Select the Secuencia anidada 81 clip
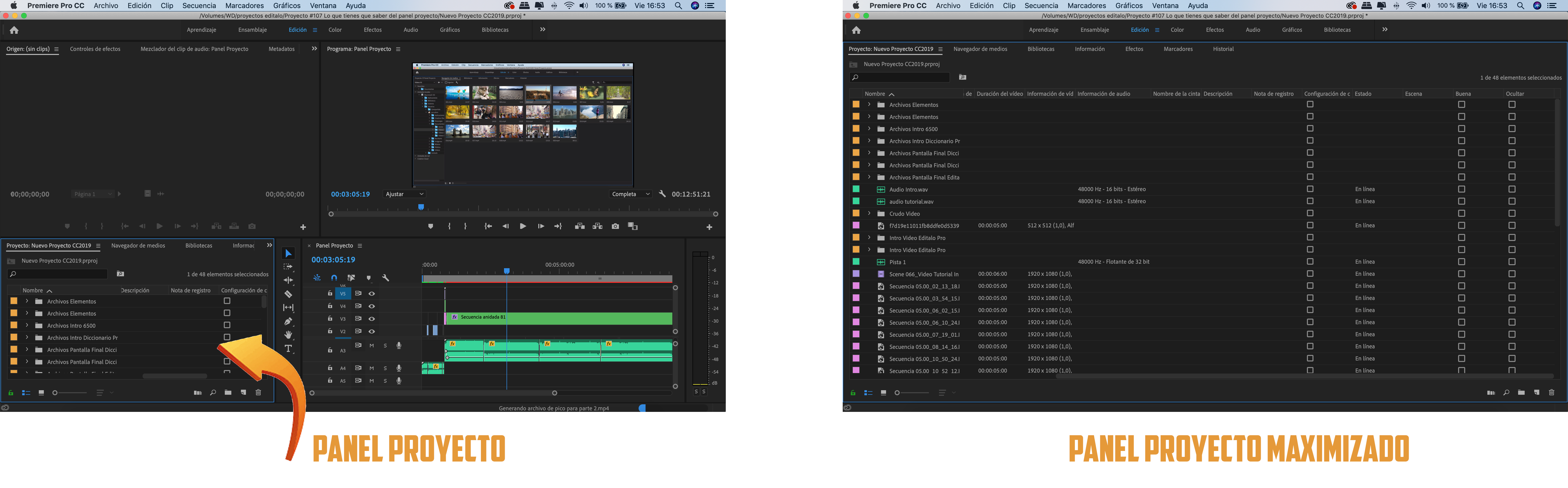The image size is (1568, 488). coord(558,318)
